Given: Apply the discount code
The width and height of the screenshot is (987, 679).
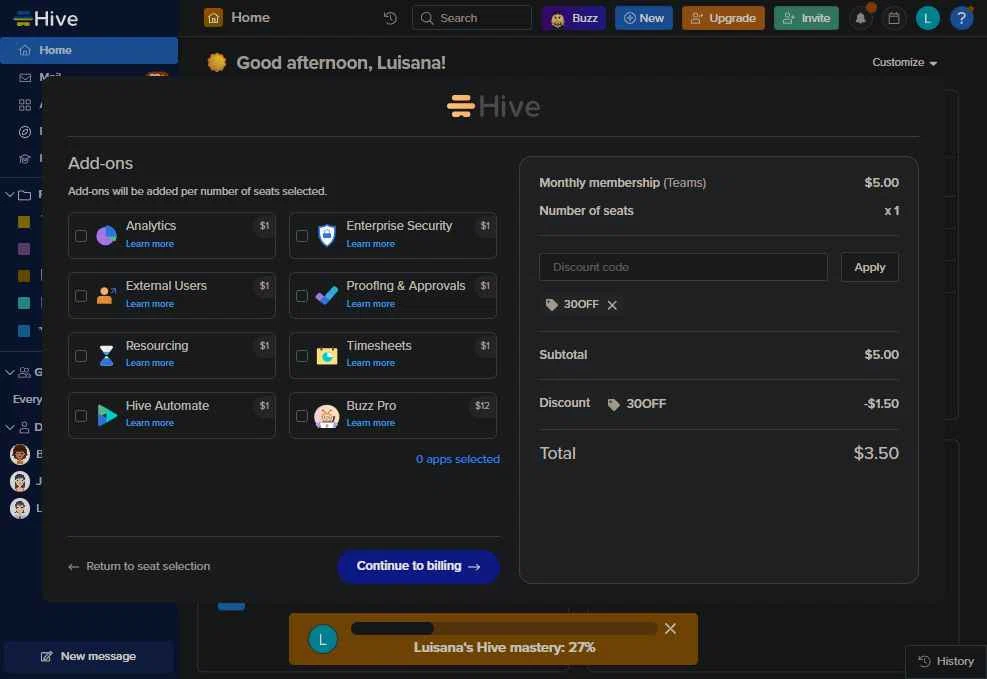Looking at the screenshot, I should (869, 267).
